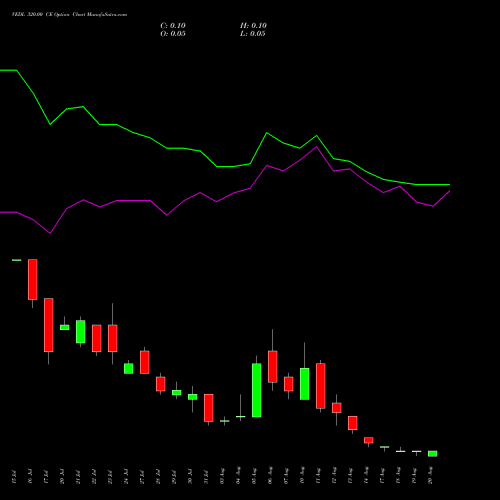Click the red candlestick for 23 Jul

(113, 338)
